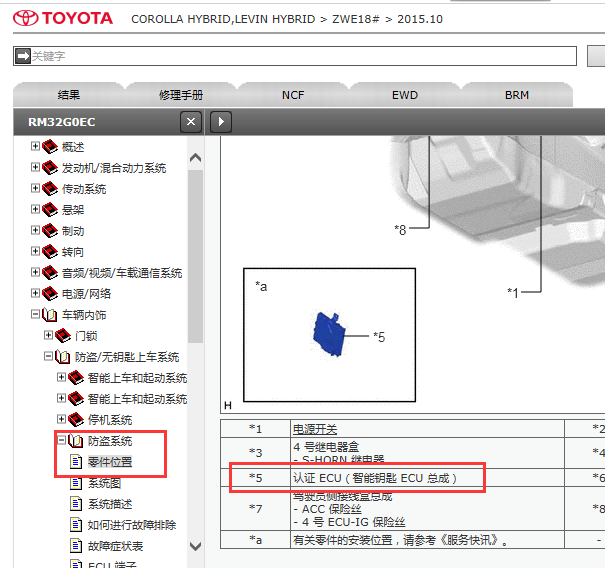Viewport: 605px width, 568px height.
Task: Select 车辆内饰 in the tree
Action: pyautogui.click(x=84, y=315)
